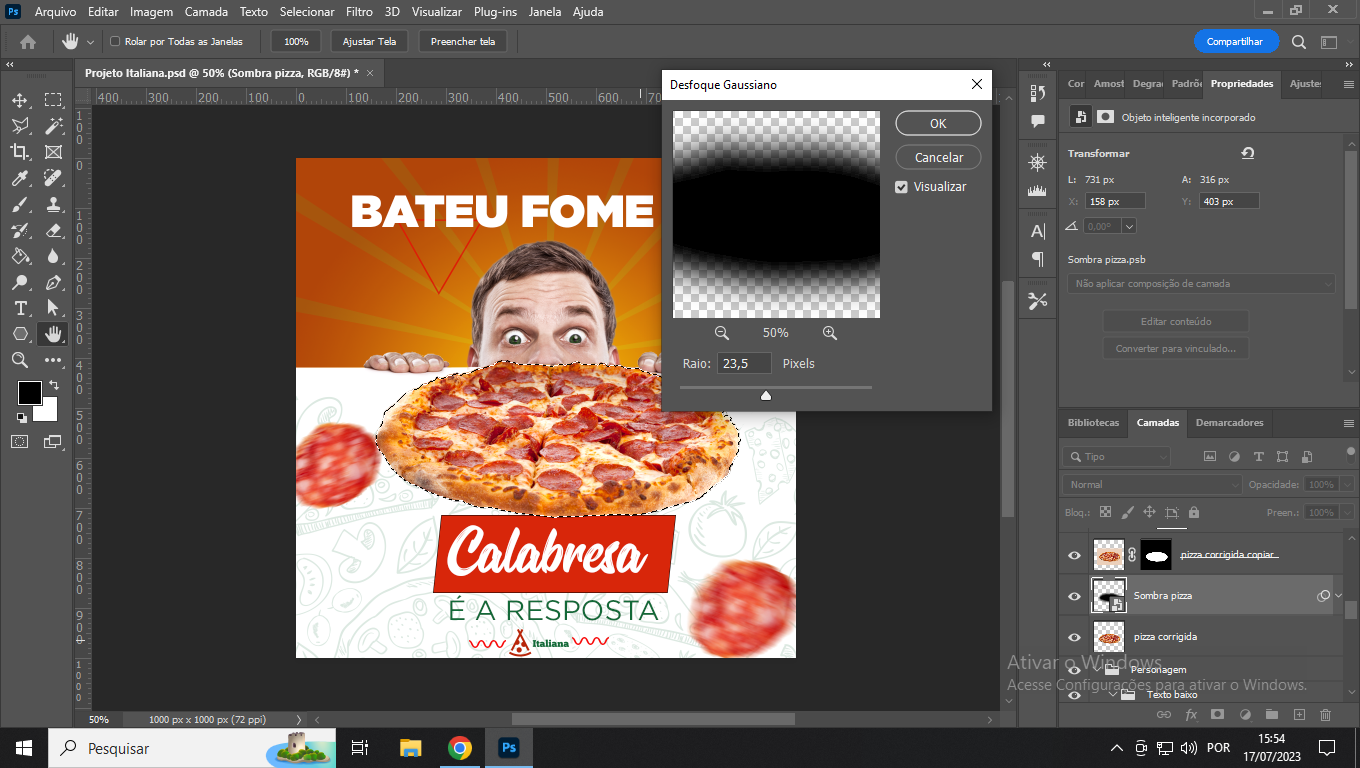Open the layer styles fx menu
Viewport: 1360px width, 768px height.
[1191, 715]
